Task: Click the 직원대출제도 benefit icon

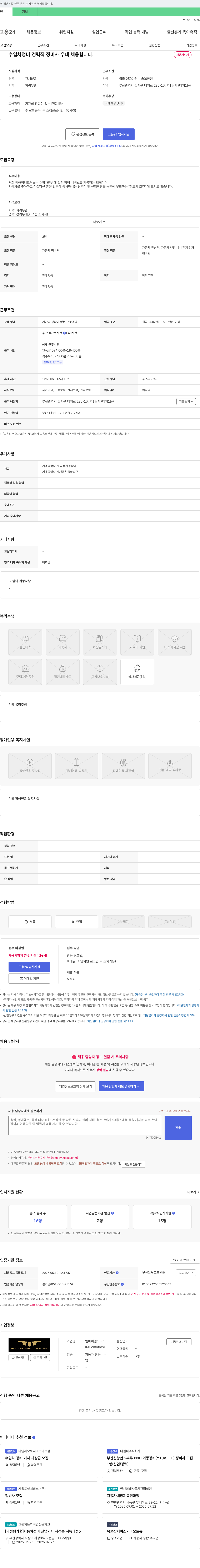Action: point(62,671)
